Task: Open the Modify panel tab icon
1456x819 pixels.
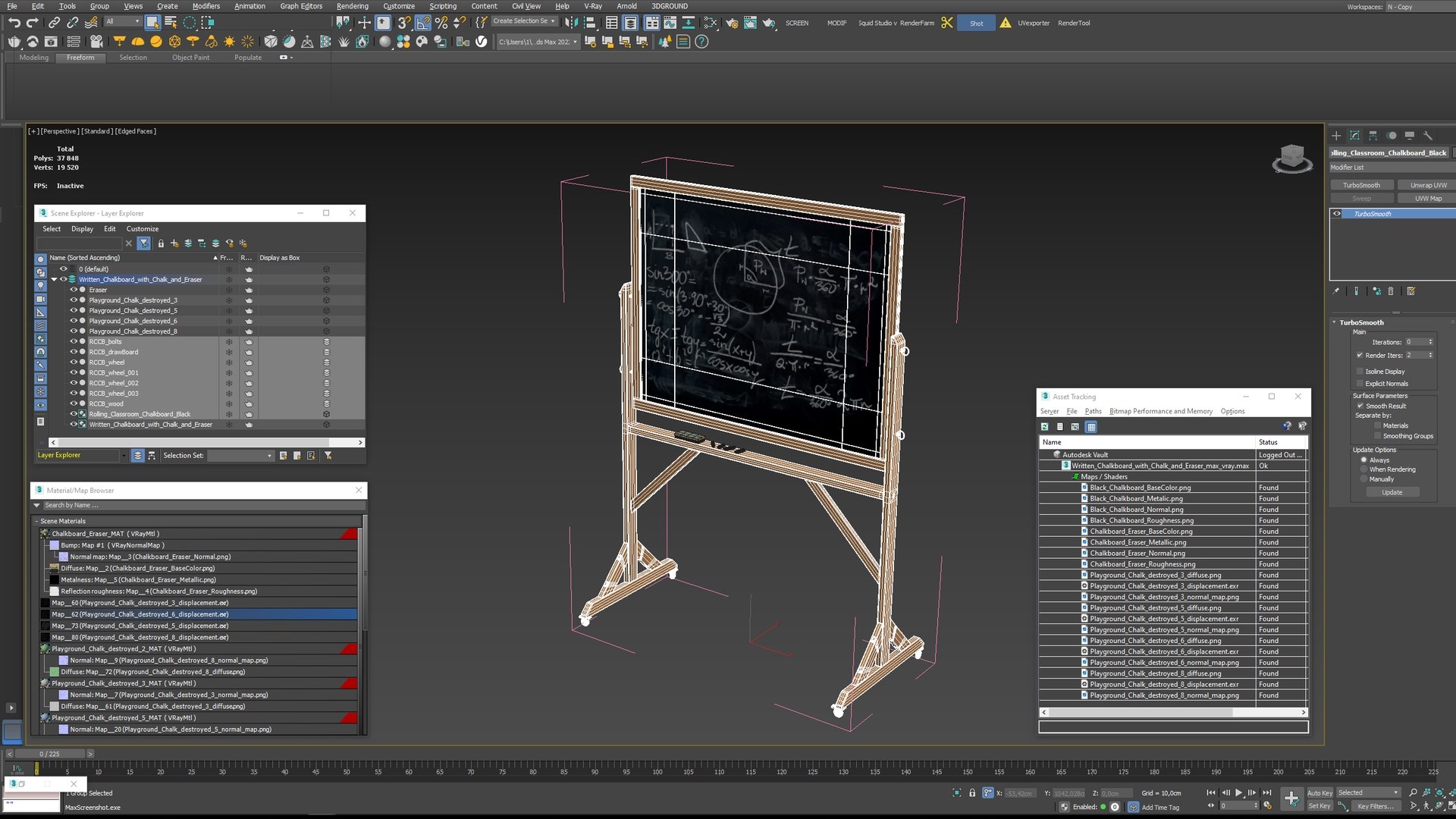Action: click(1354, 136)
